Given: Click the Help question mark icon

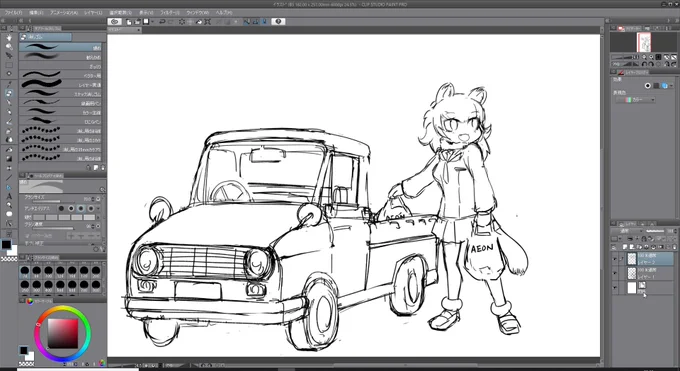Looking at the screenshot, I should coord(278,21).
